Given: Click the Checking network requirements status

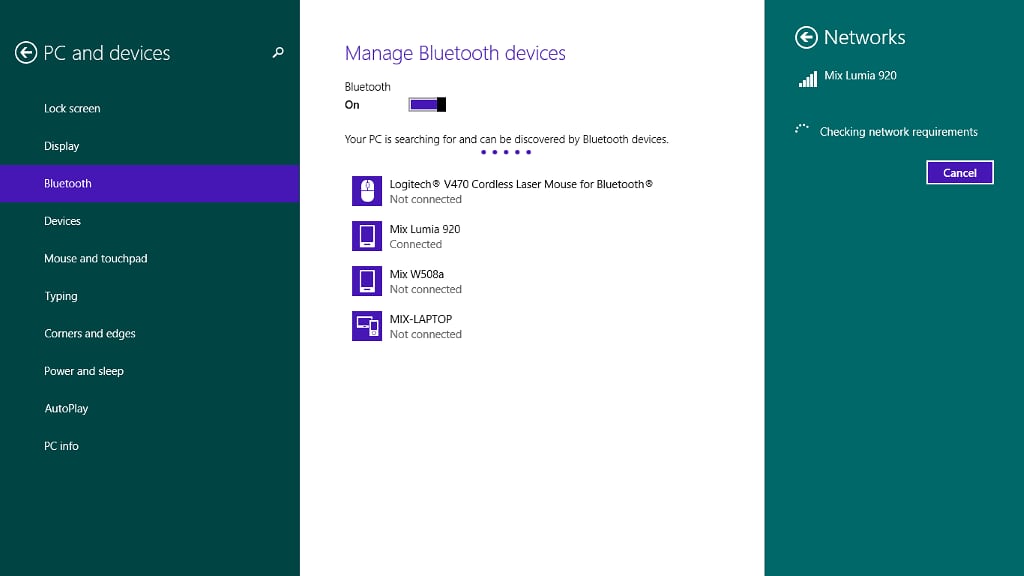Looking at the screenshot, I should pyautogui.click(x=898, y=132).
